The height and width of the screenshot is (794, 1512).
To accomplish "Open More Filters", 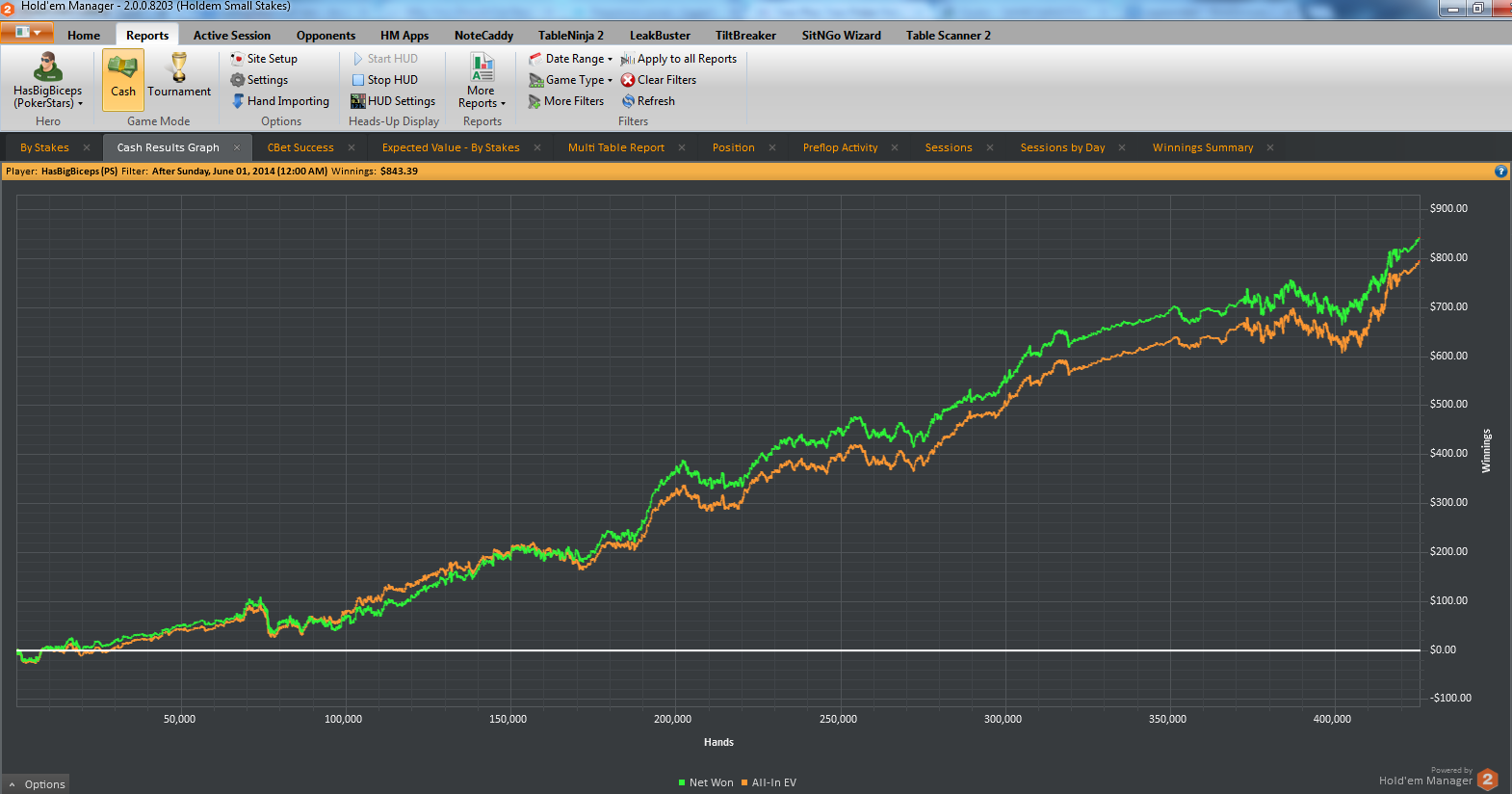I will [566, 101].
